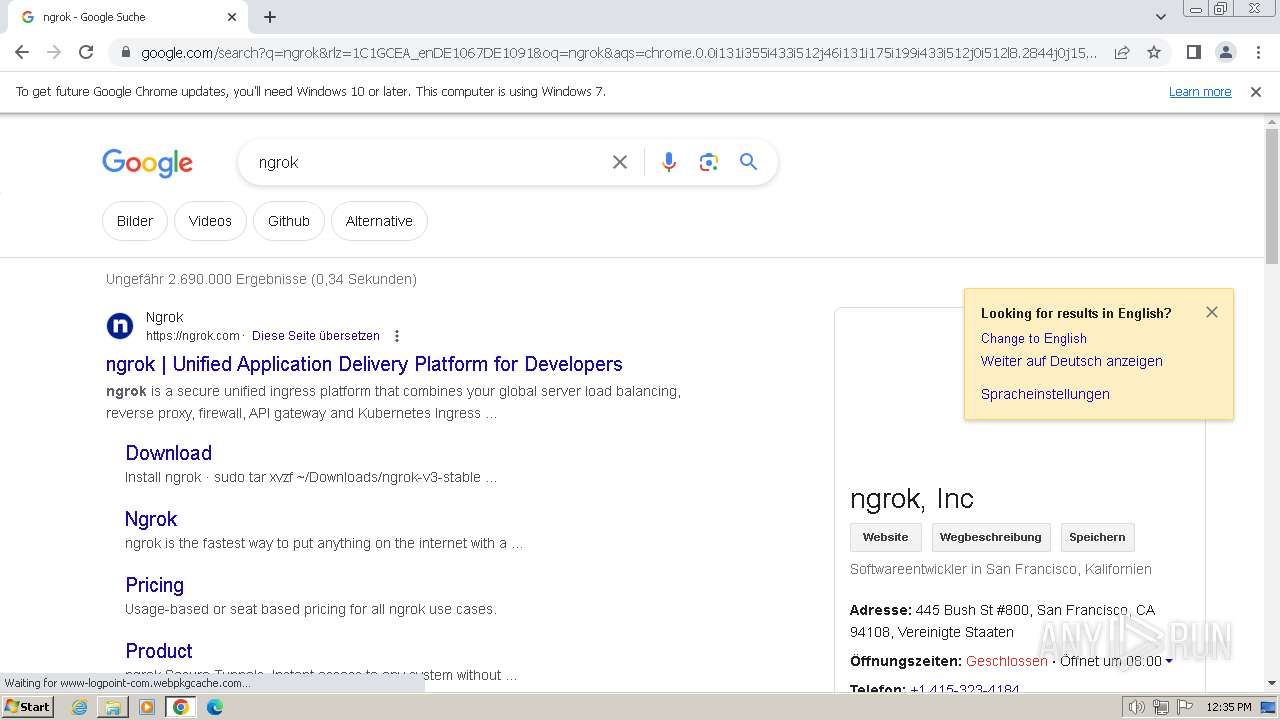Viewport: 1280px width, 720px height.
Task: Open the Ngrok sitelink
Action: coord(151,519)
